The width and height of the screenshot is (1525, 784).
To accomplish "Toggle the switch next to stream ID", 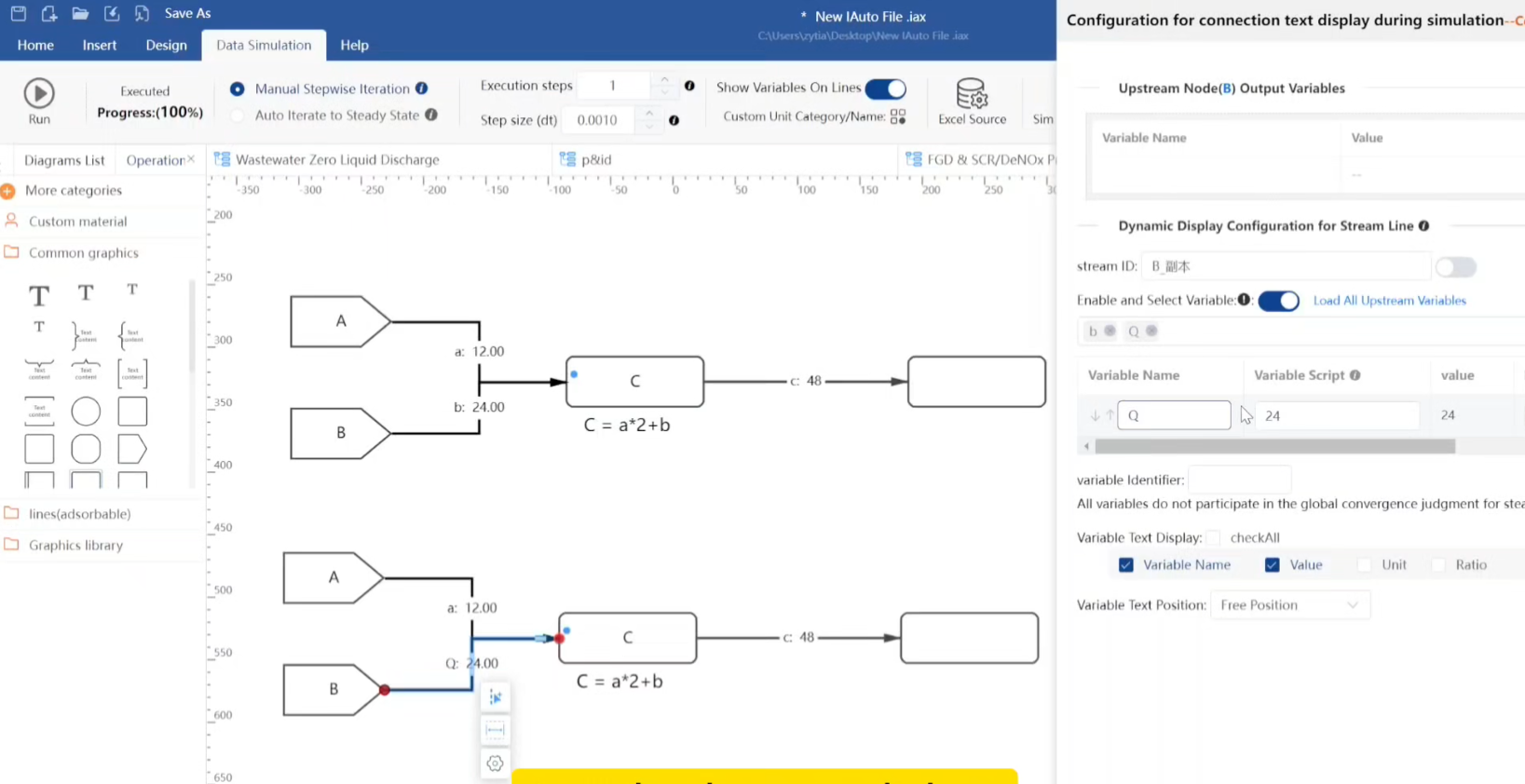I will [1455, 267].
